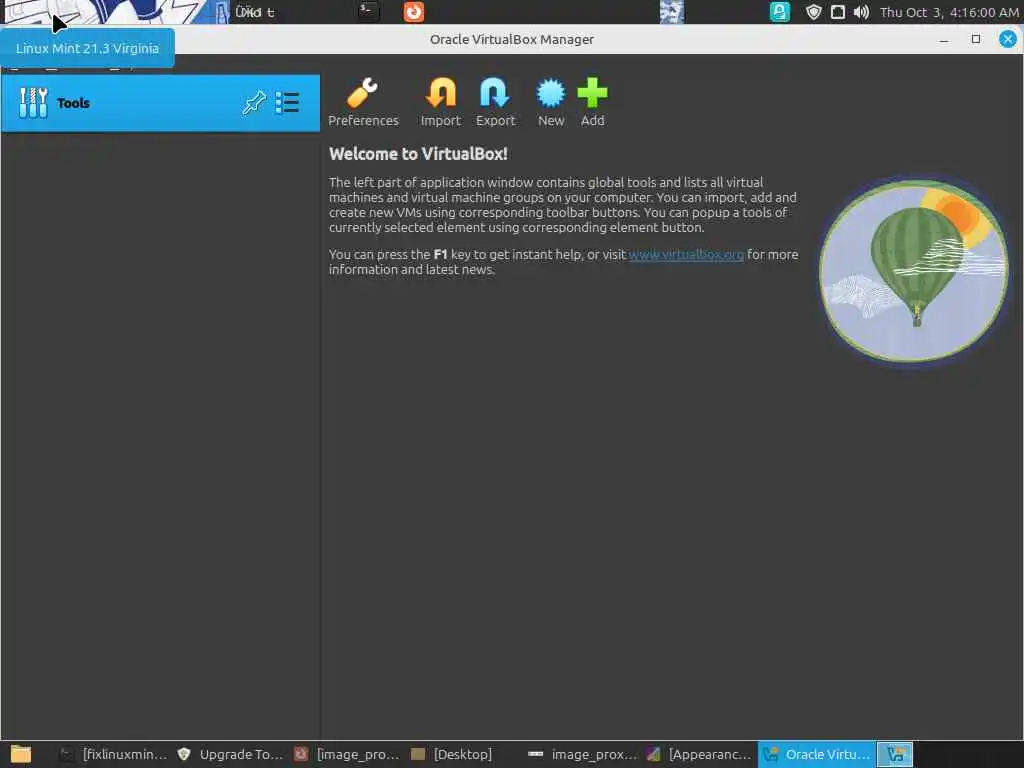Viewport: 1024px width, 768px height.
Task: Click the last VirtualBox taskbar icon
Action: point(895,754)
